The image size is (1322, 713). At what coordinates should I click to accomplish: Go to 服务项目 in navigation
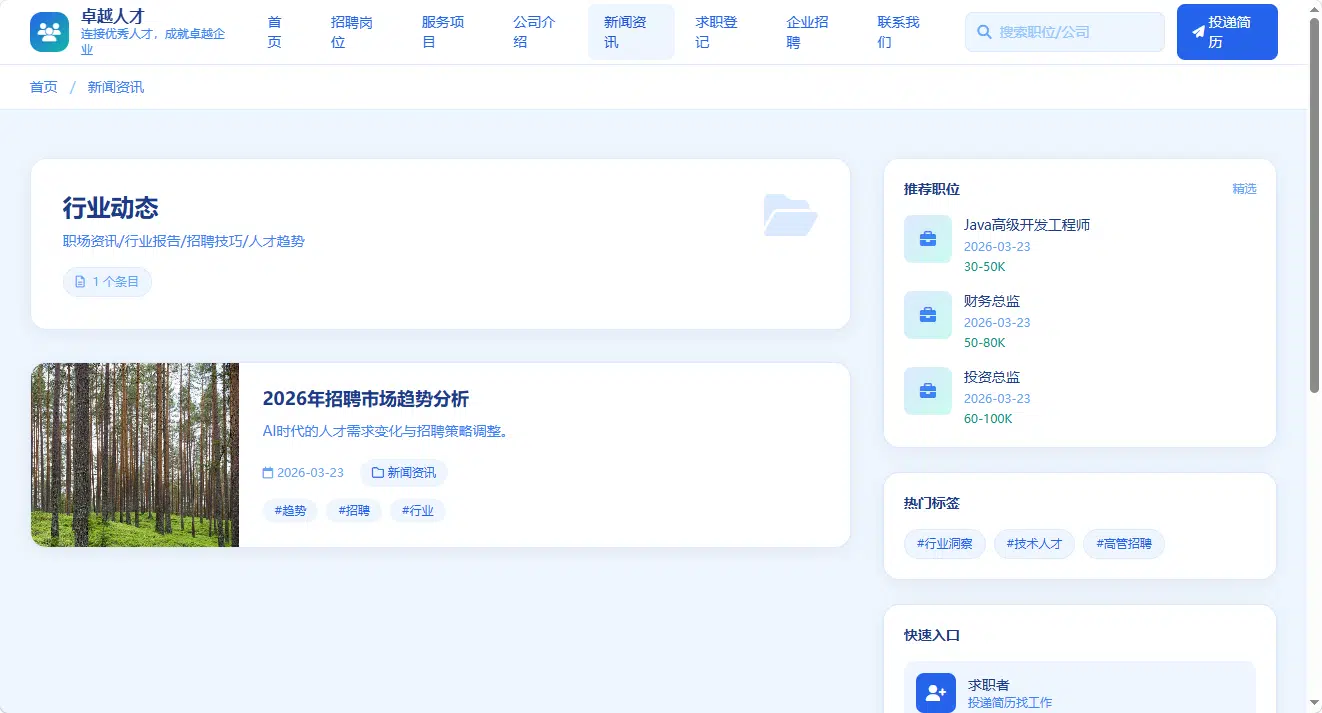coord(443,32)
